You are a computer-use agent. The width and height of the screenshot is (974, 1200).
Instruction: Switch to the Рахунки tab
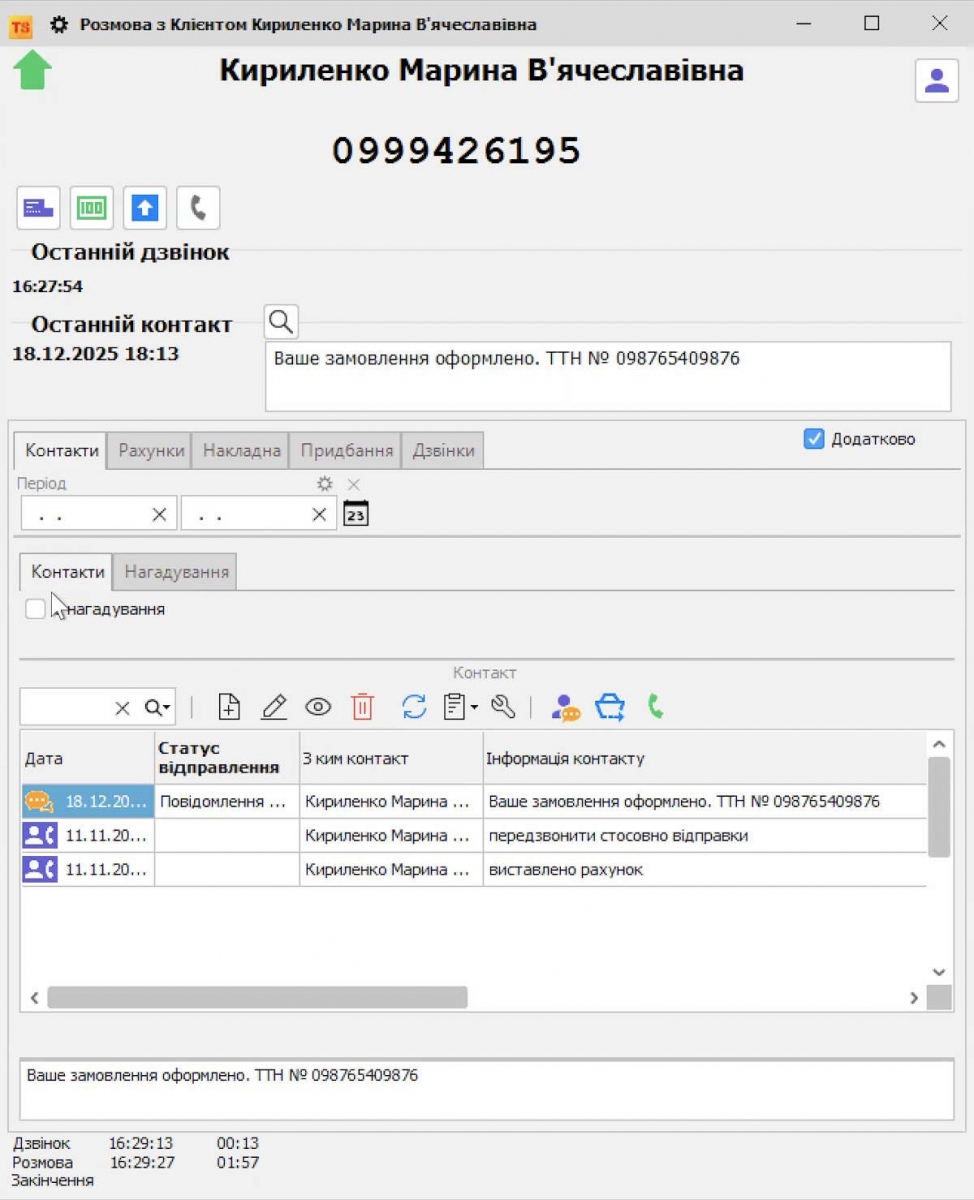[x=149, y=450]
